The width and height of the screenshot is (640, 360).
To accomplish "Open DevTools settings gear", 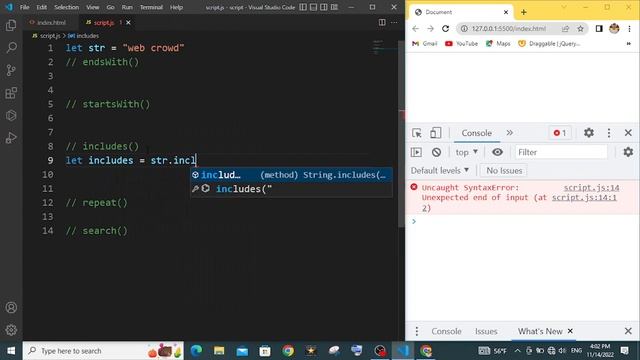I will 589,133.
